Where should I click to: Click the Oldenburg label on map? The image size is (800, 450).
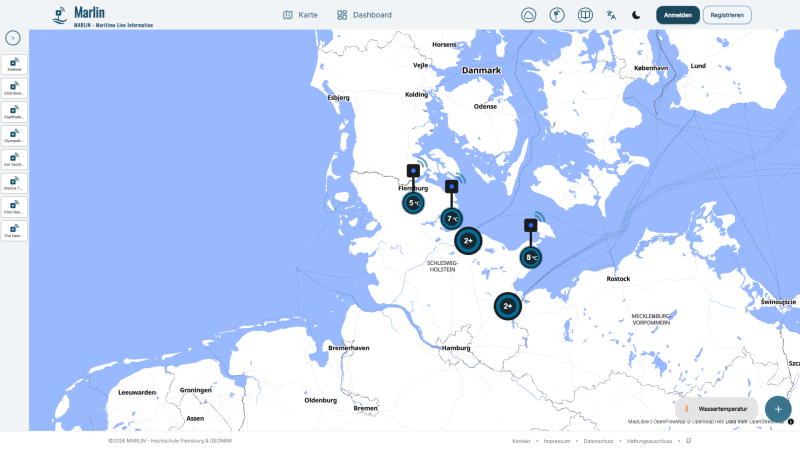coord(320,400)
